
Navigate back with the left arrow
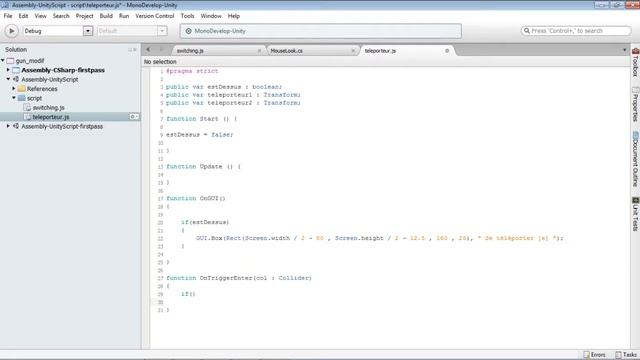148,50
